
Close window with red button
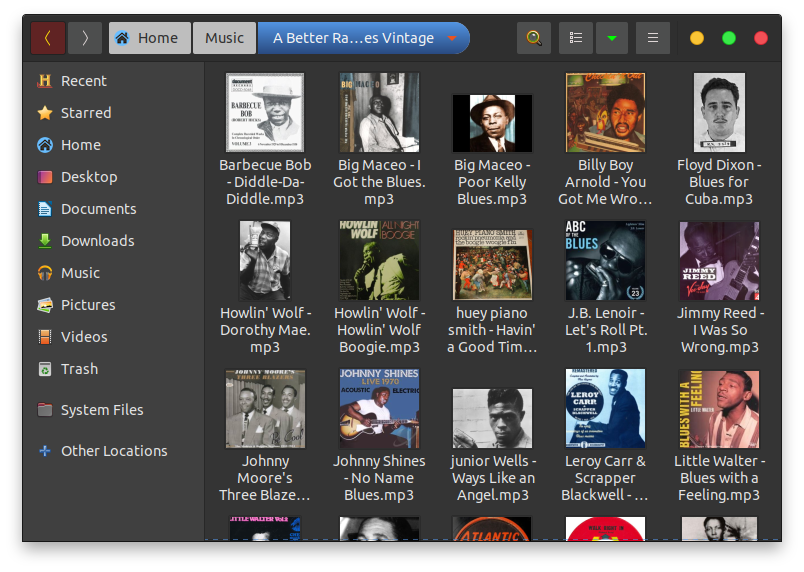click(x=761, y=38)
